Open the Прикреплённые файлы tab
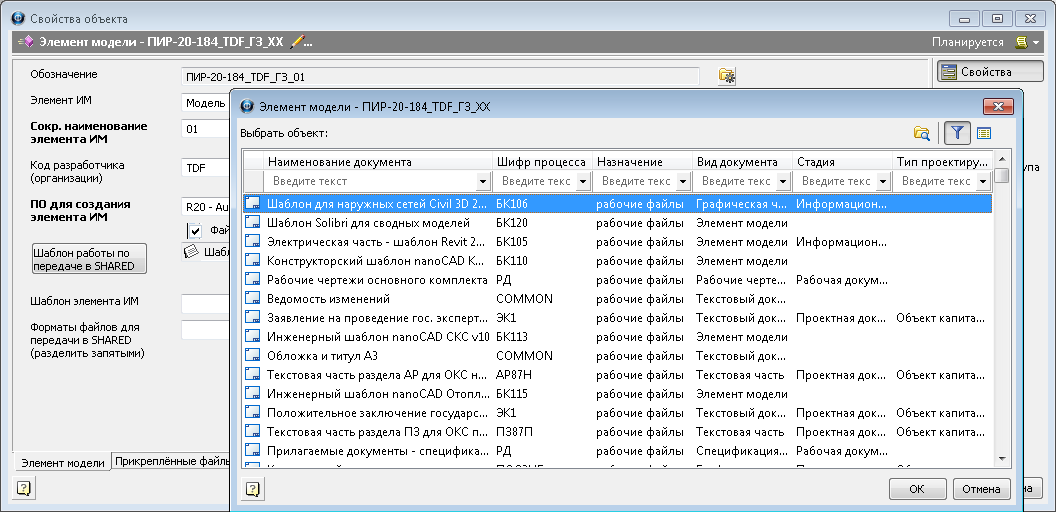1056x512 pixels. coord(171,462)
